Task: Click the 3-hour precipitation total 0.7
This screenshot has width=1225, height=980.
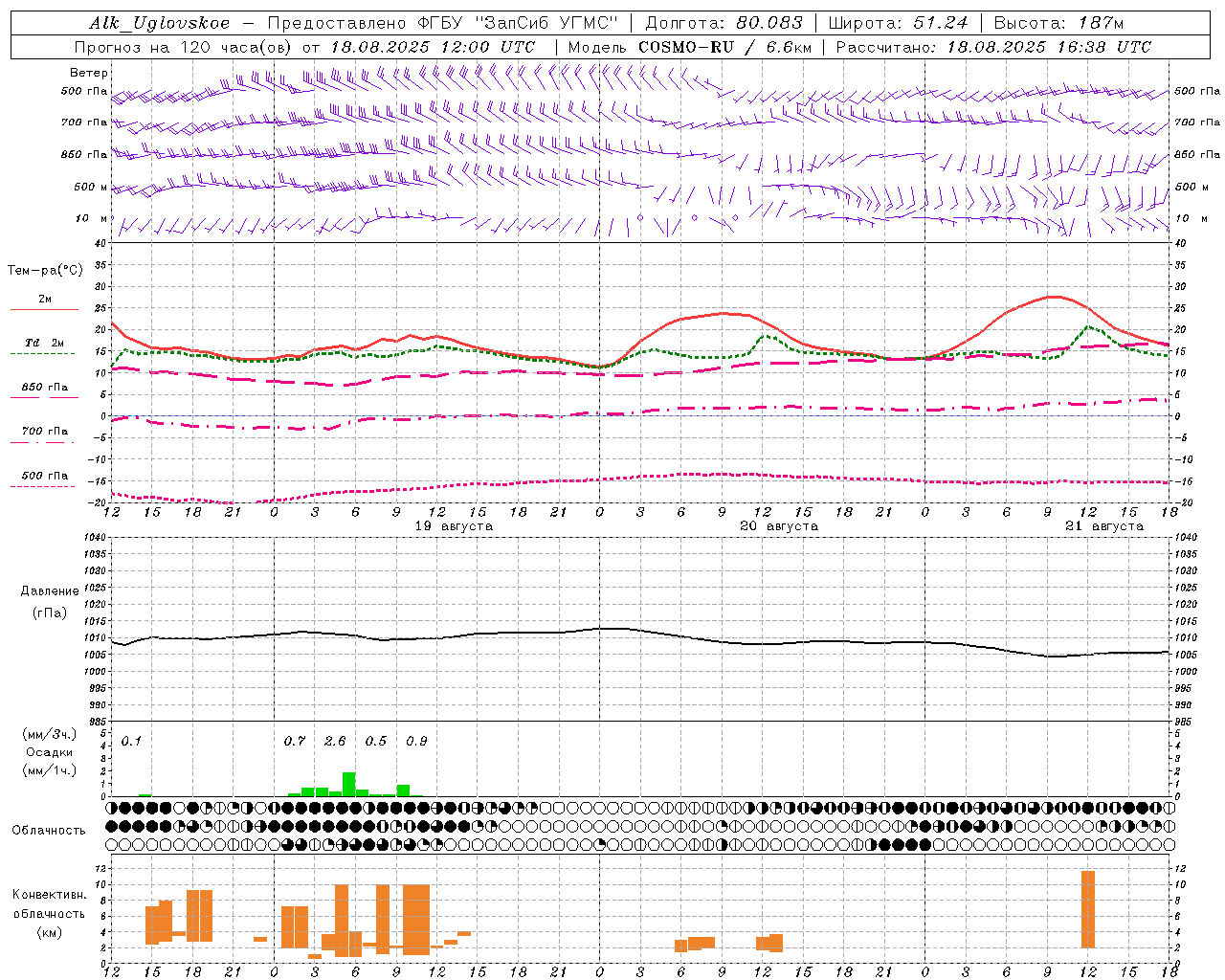Action: tap(295, 742)
